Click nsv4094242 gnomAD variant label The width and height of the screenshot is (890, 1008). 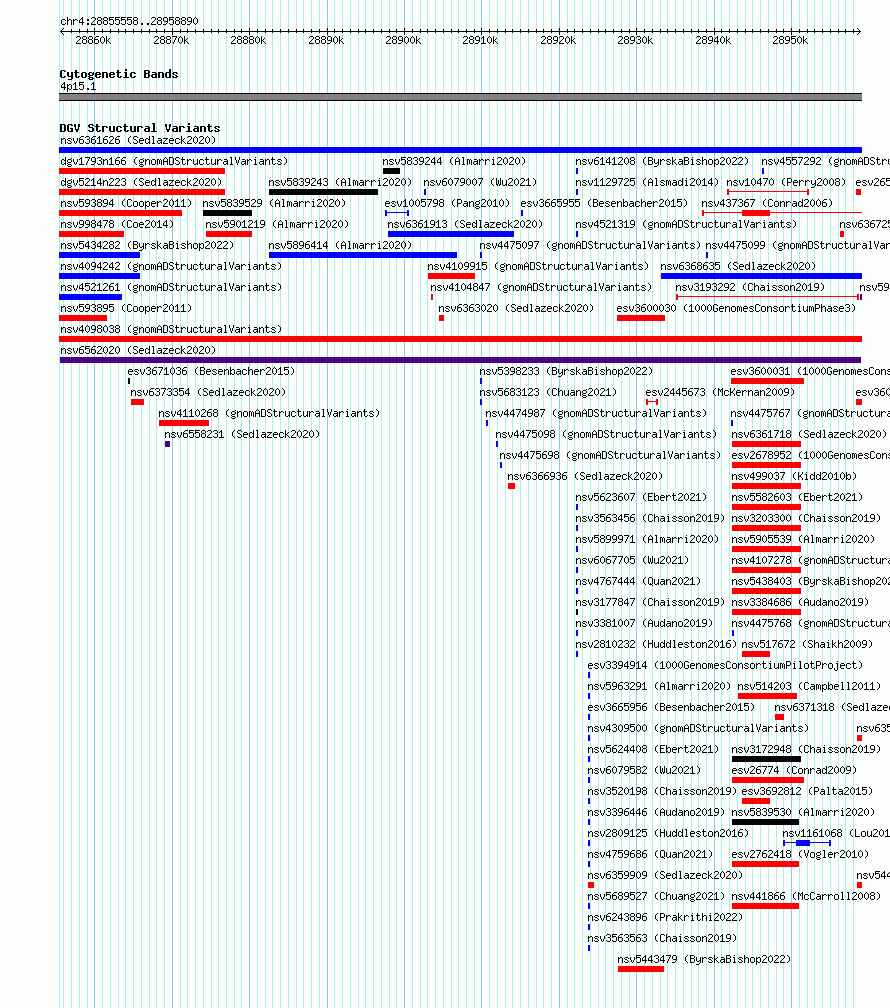(171, 266)
